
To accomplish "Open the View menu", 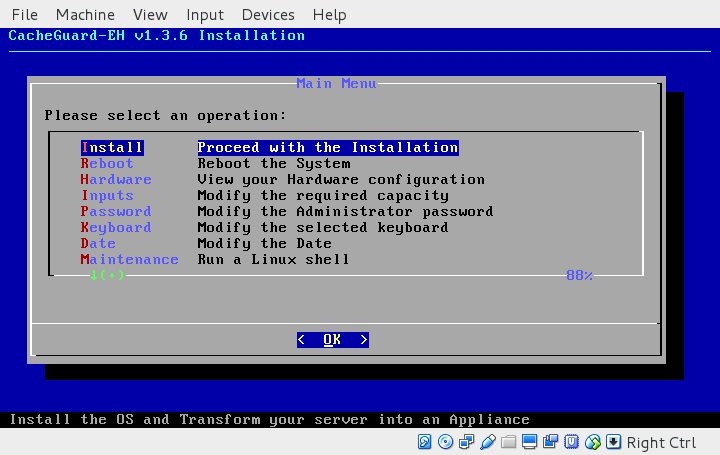I will pos(150,15).
